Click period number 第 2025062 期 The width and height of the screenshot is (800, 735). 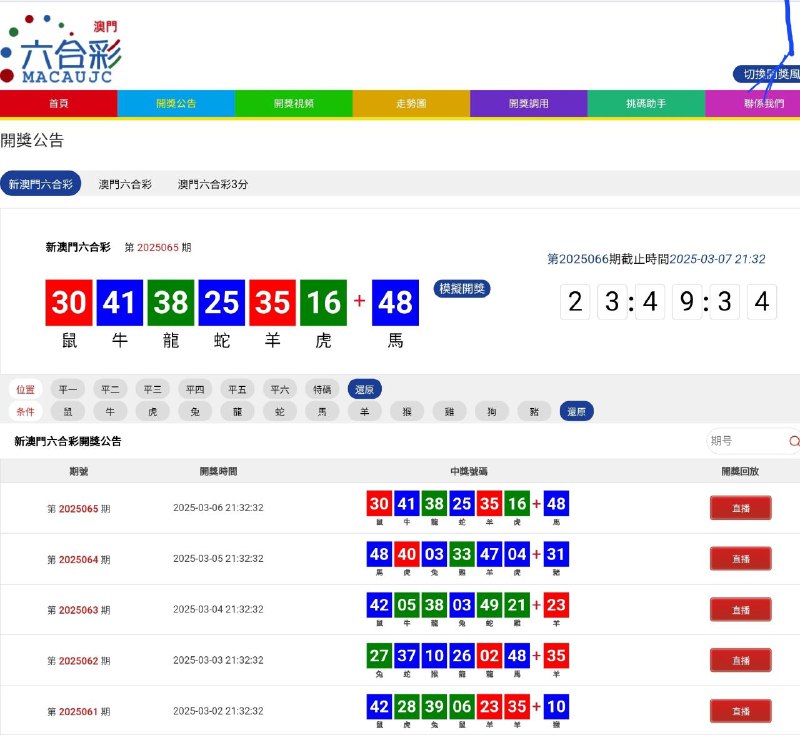coord(79,661)
